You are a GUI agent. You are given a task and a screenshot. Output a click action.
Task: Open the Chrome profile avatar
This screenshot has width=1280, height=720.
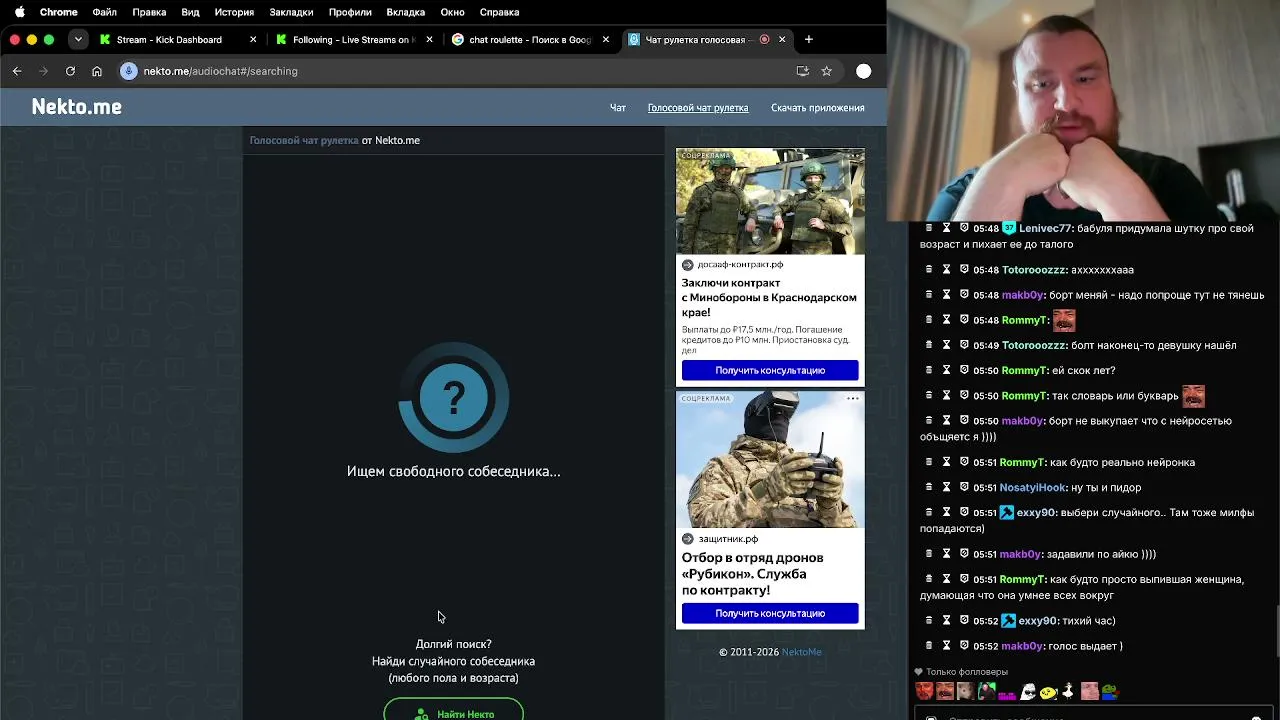click(864, 71)
